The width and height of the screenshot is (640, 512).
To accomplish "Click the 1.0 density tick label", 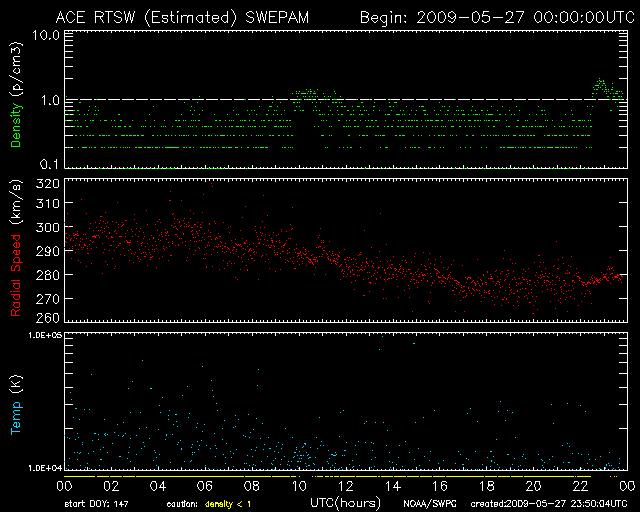I will pyautogui.click(x=51, y=100).
